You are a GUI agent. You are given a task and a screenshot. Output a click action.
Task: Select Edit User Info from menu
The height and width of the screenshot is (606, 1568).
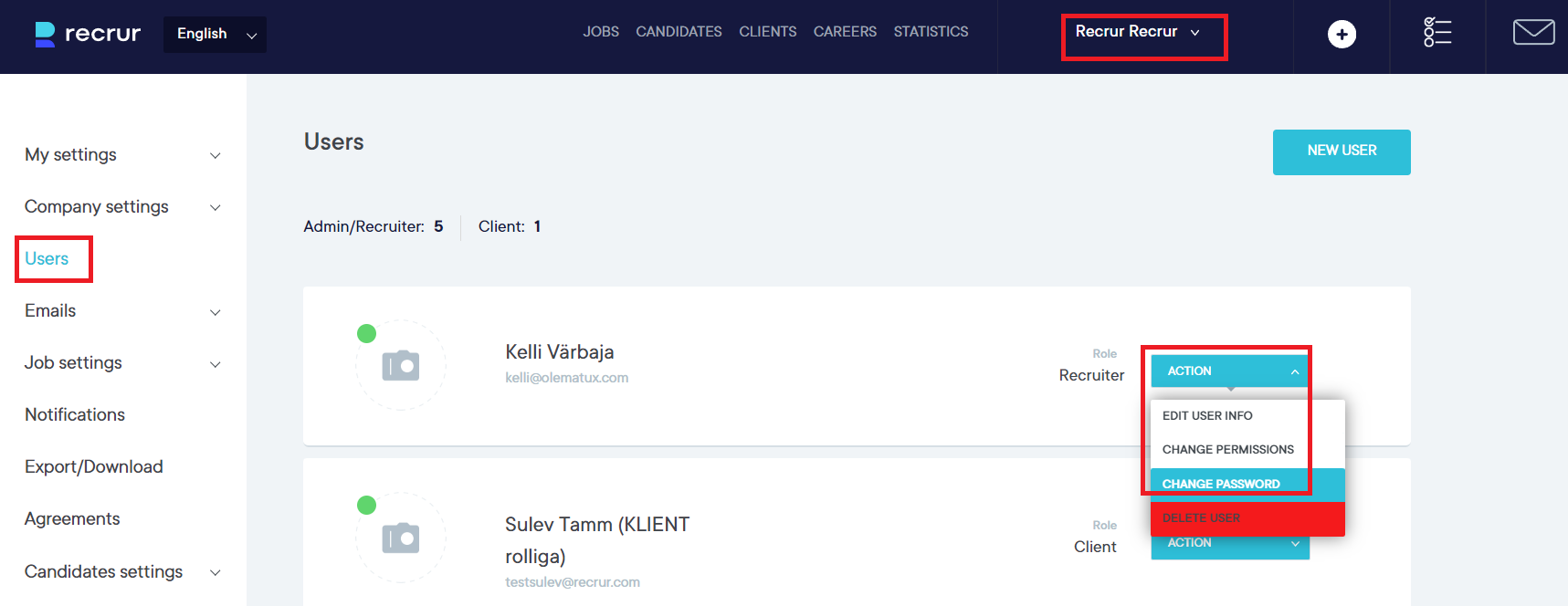[x=1207, y=416]
